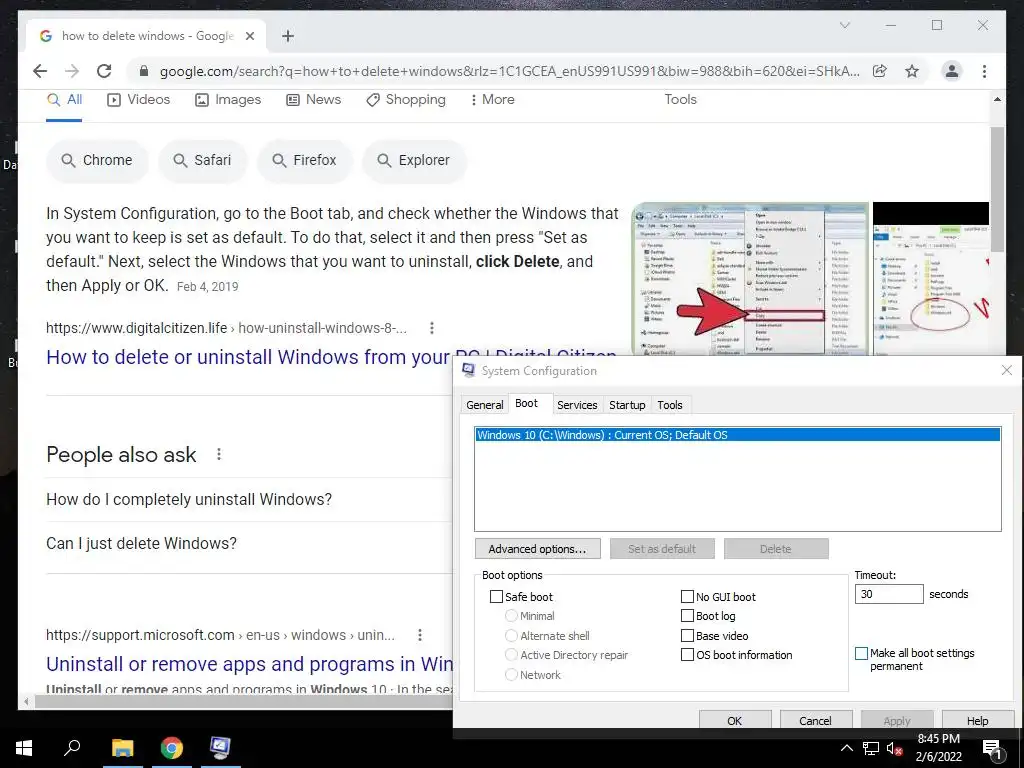The image size is (1024, 768).
Task: Open a new Chrome tab with plus
Action: (288, 36)
